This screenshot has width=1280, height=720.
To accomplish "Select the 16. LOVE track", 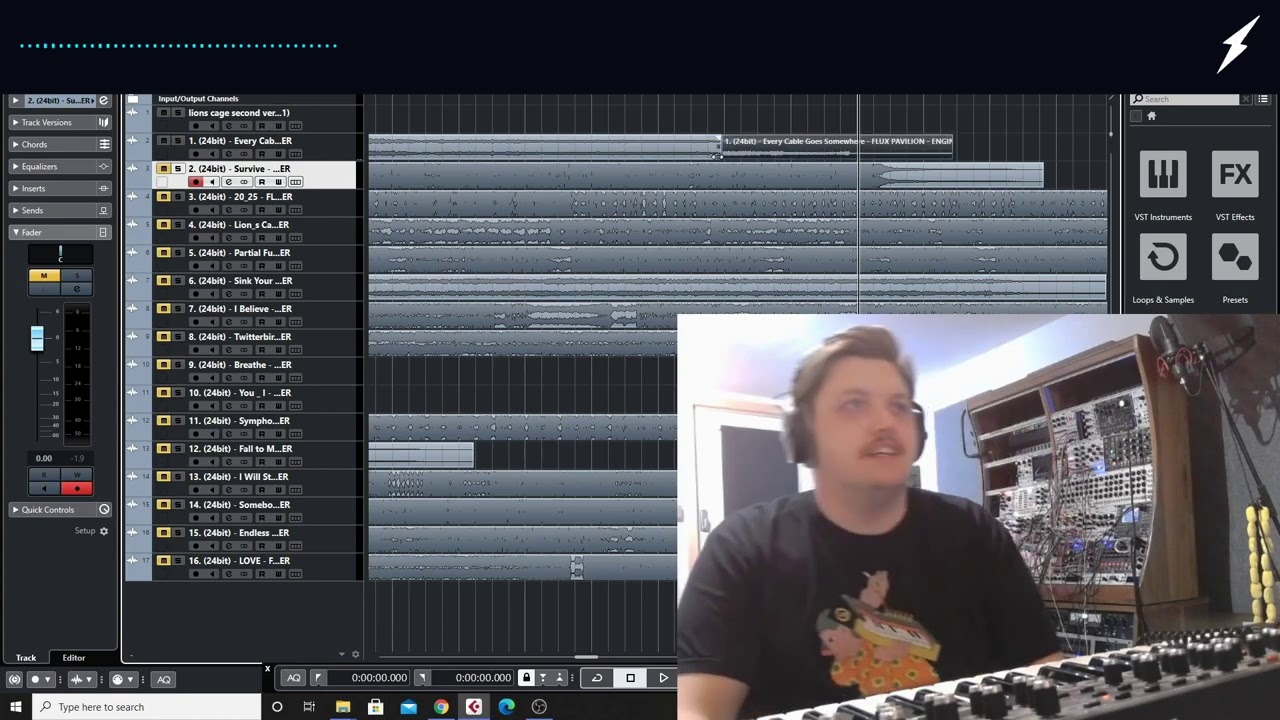I will tap(240, 561).
